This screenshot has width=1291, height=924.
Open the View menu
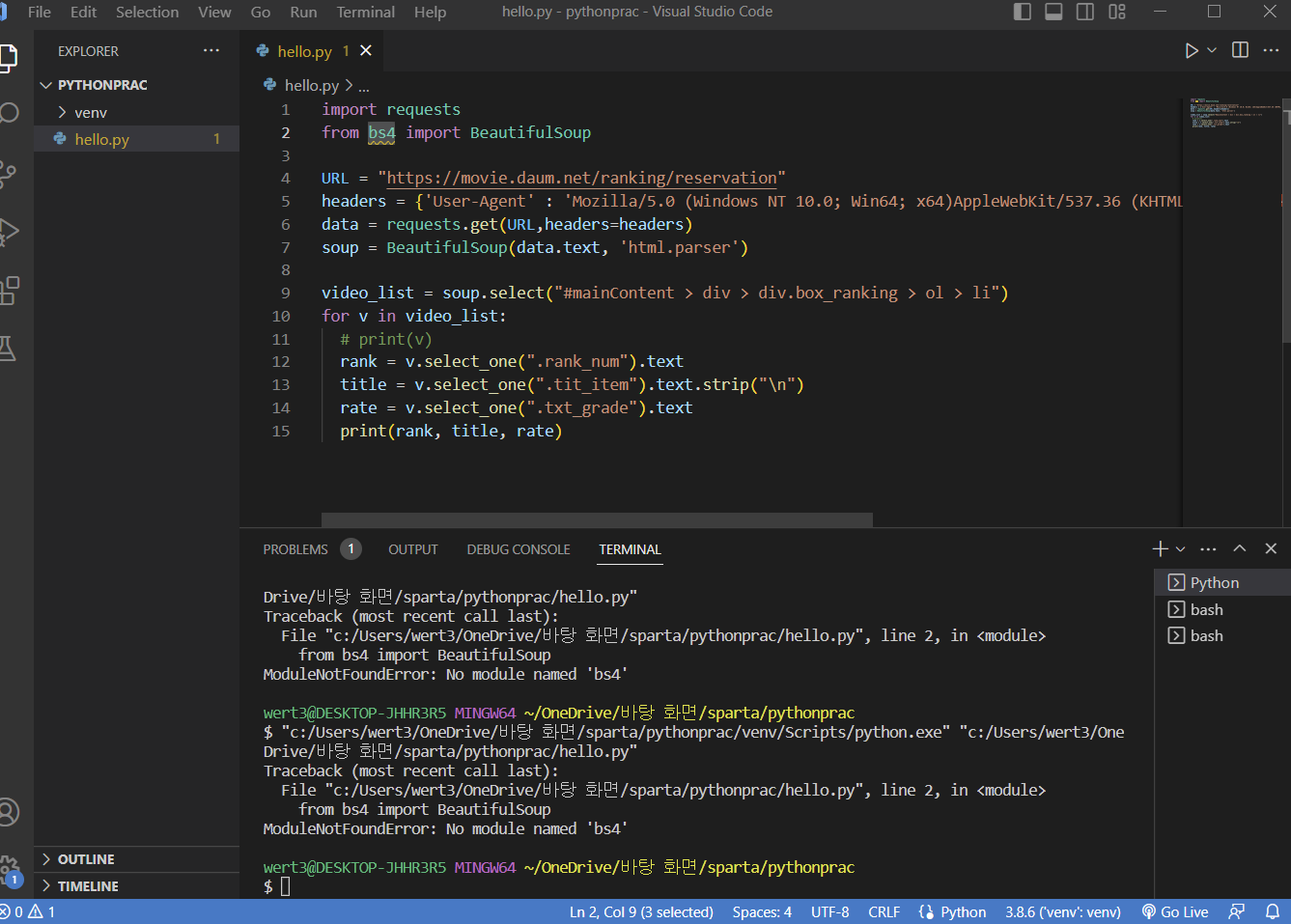tap(214, 12)
